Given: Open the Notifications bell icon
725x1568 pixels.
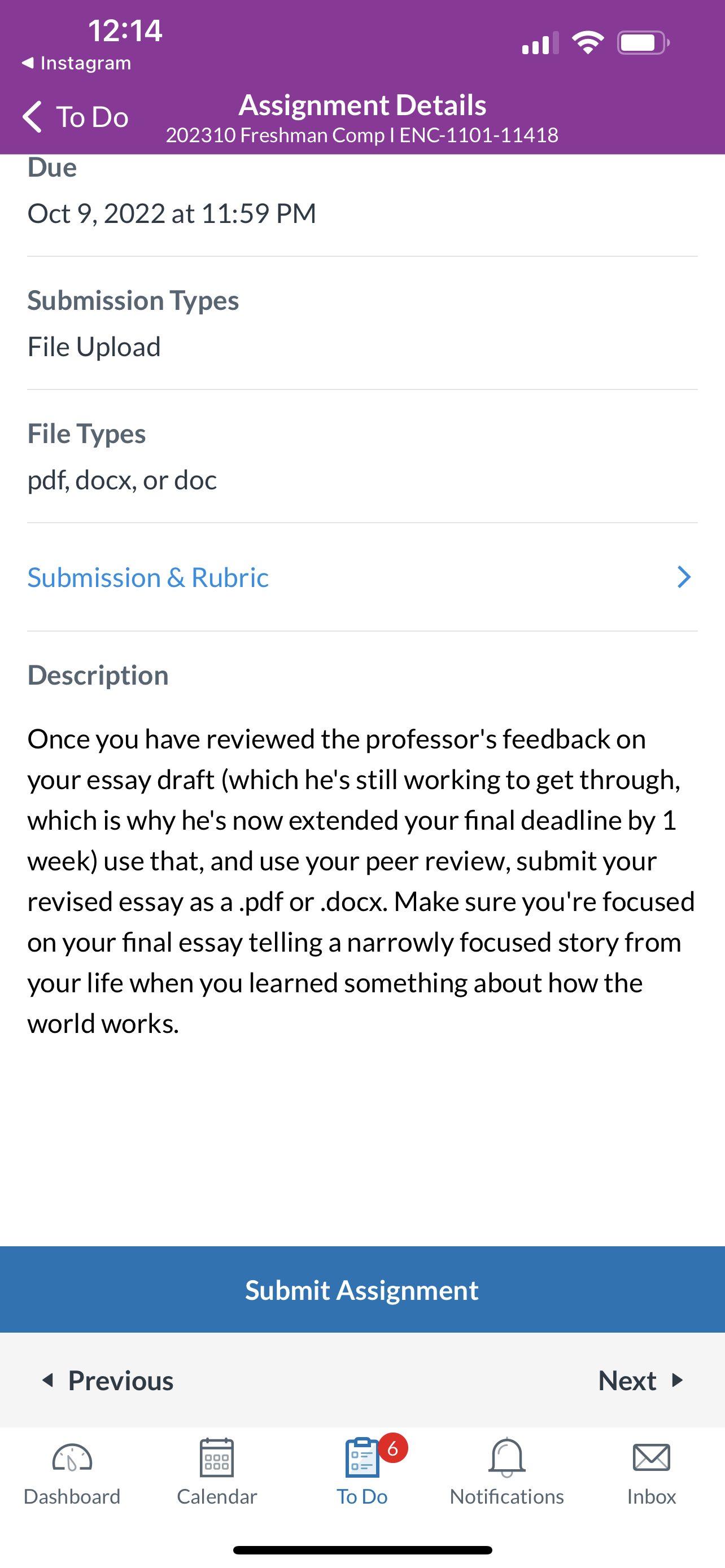Looking at the screenshot, I should point(506,1457).
